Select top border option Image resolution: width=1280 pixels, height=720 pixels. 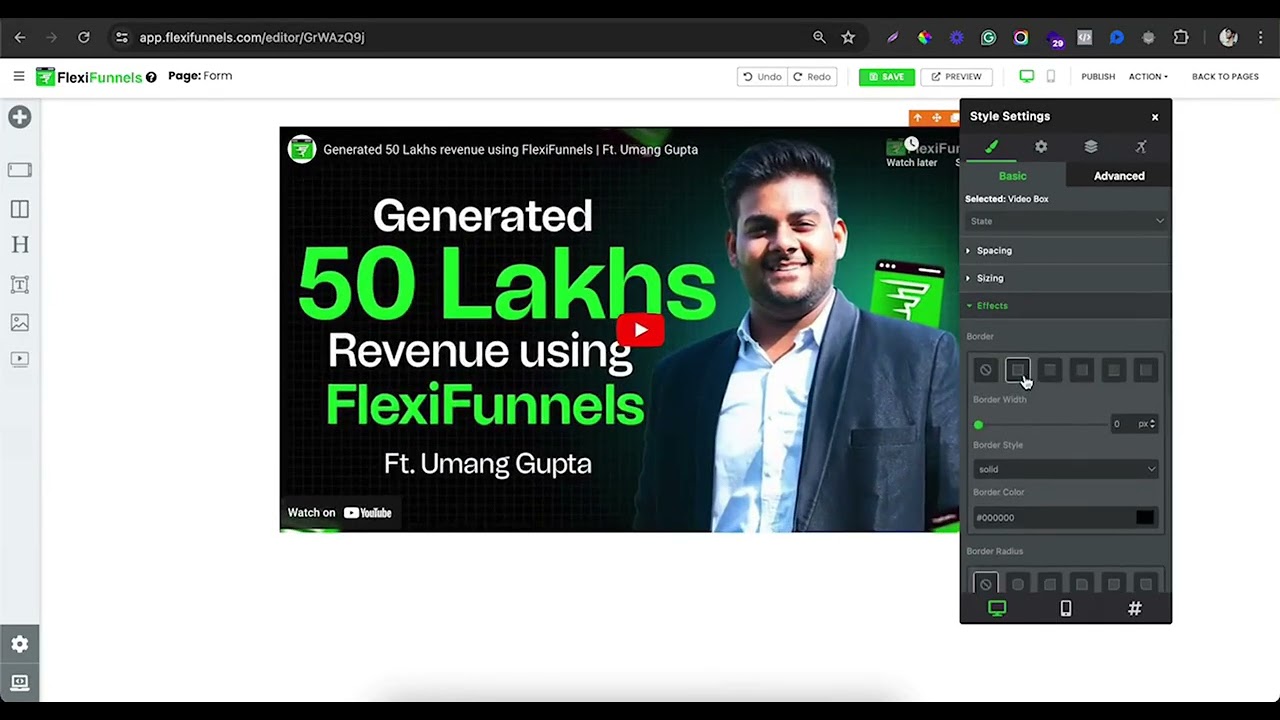1050,371
